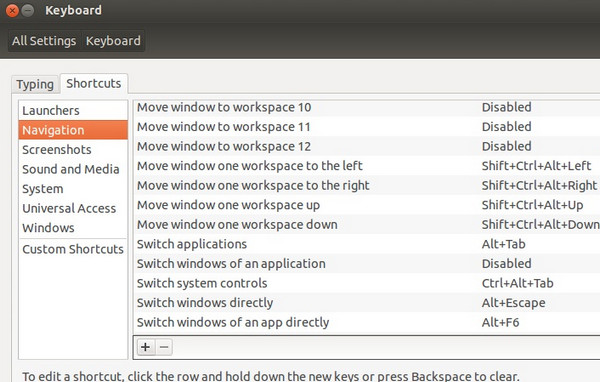Image resolution: width=600 pixels, height=382 pixels.
Task: Click Disabled value for workspace 11
Action: pyautogui.click(x=507, y=127)
